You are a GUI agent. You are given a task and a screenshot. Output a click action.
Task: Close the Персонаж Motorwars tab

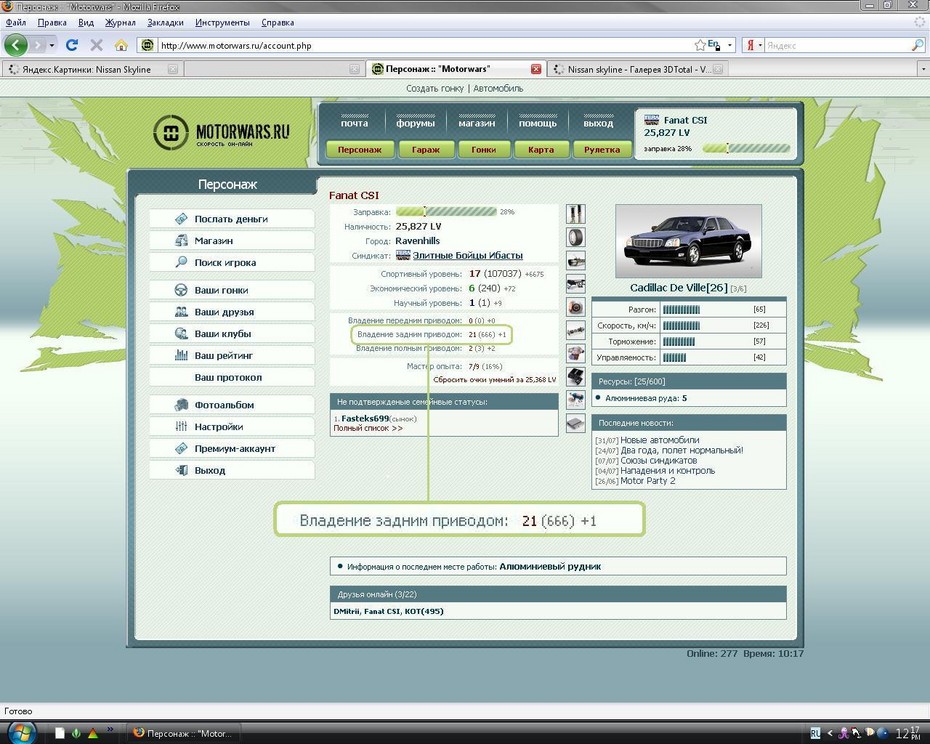pyautogui.click(x=536, y=69)
